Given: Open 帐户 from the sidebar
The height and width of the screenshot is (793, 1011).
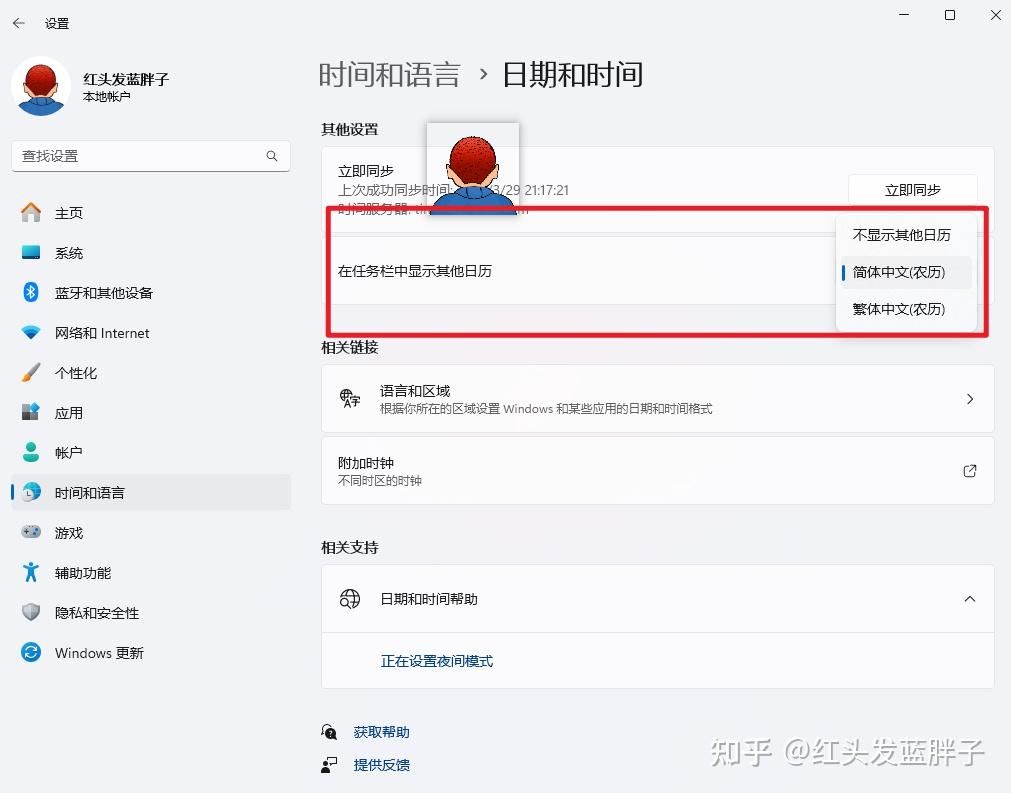Looking at the screenshot, I should pyautogui.click(x=32, y=452).
